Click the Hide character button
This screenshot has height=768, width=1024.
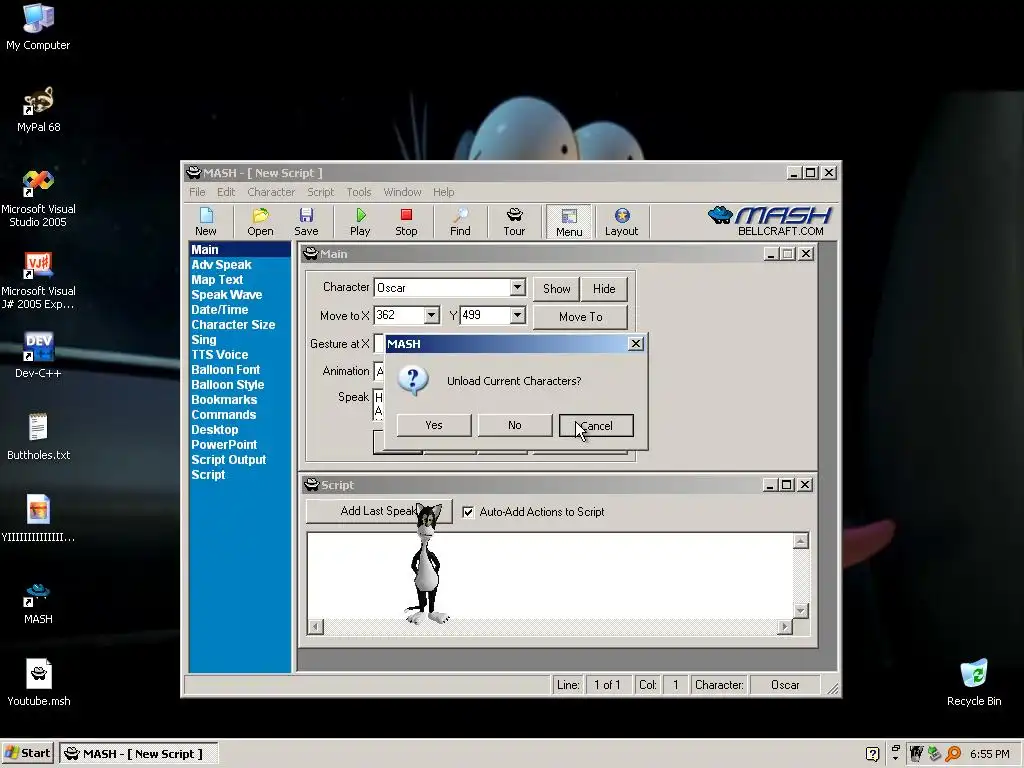[604, 289]
